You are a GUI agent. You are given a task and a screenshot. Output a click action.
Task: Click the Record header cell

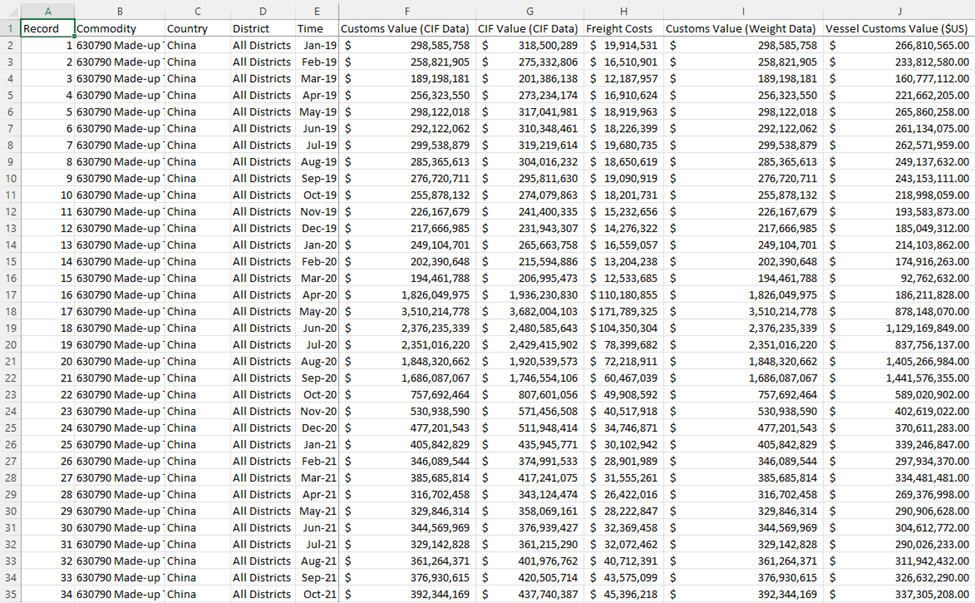pos(48,29)
